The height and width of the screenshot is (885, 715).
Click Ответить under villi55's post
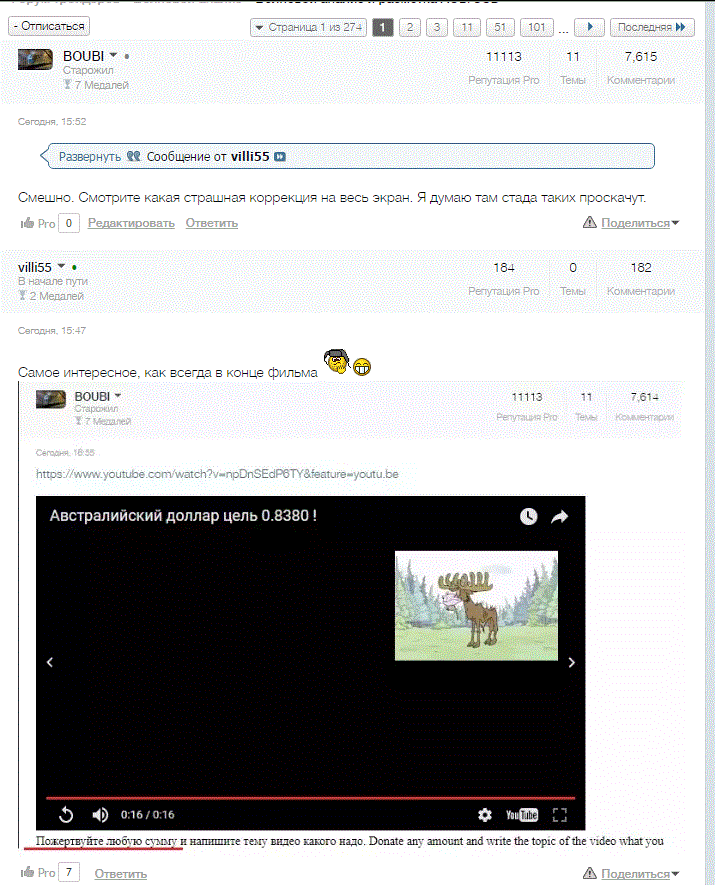(x=121, y=873)
